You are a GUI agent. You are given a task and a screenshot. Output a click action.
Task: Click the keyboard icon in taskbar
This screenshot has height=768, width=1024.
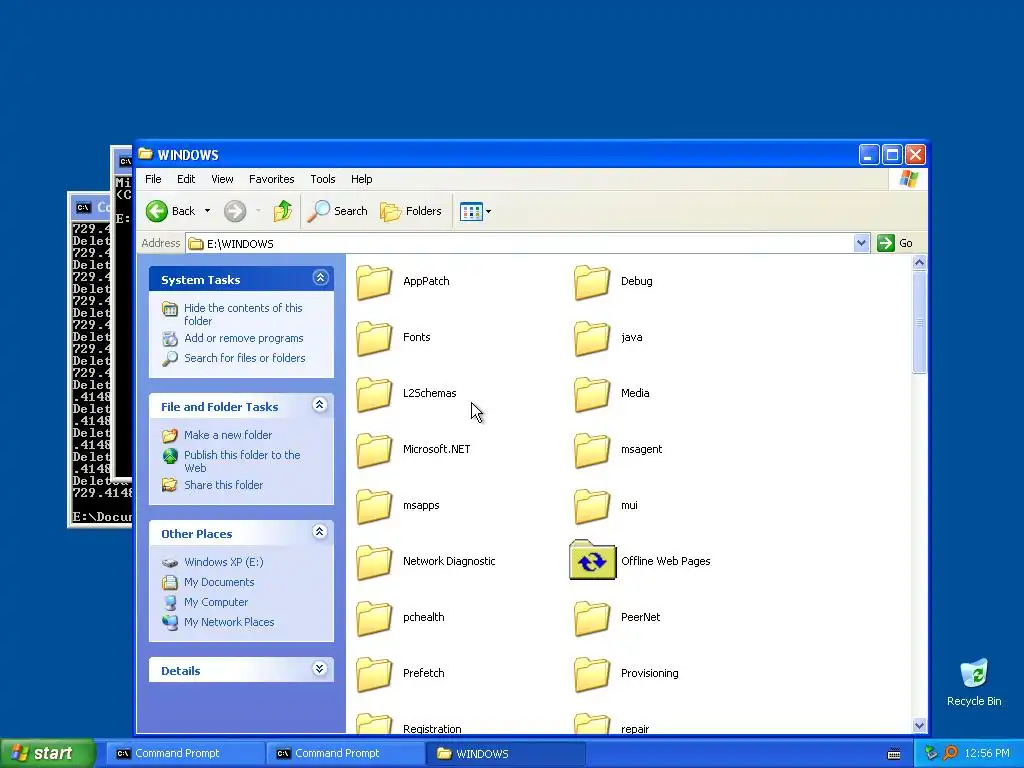894,754
